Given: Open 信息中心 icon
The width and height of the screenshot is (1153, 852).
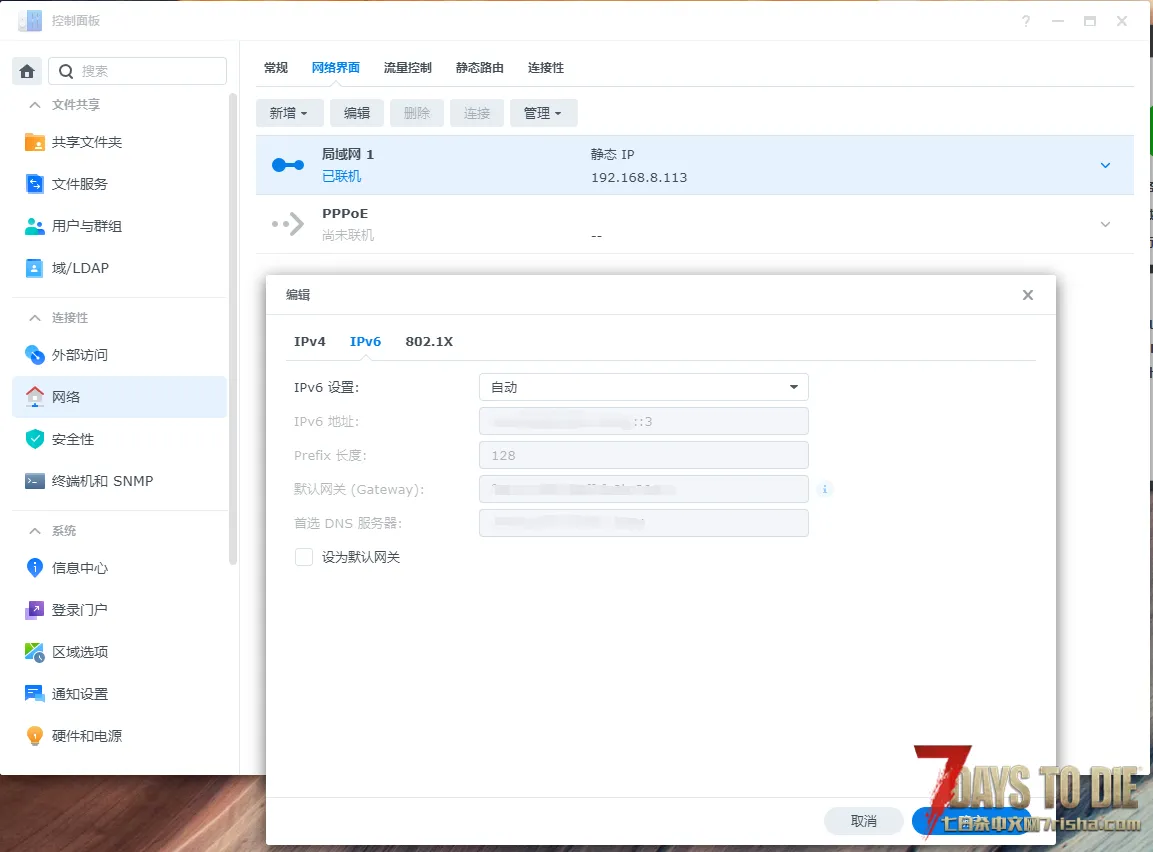Looking at the screenshot, I should (x=35, y=568).
